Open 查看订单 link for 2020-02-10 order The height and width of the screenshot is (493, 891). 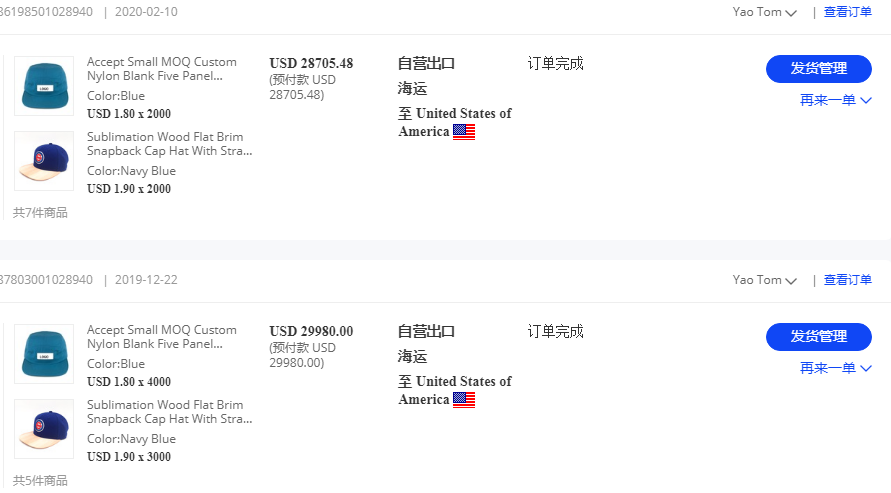point(847,12)
